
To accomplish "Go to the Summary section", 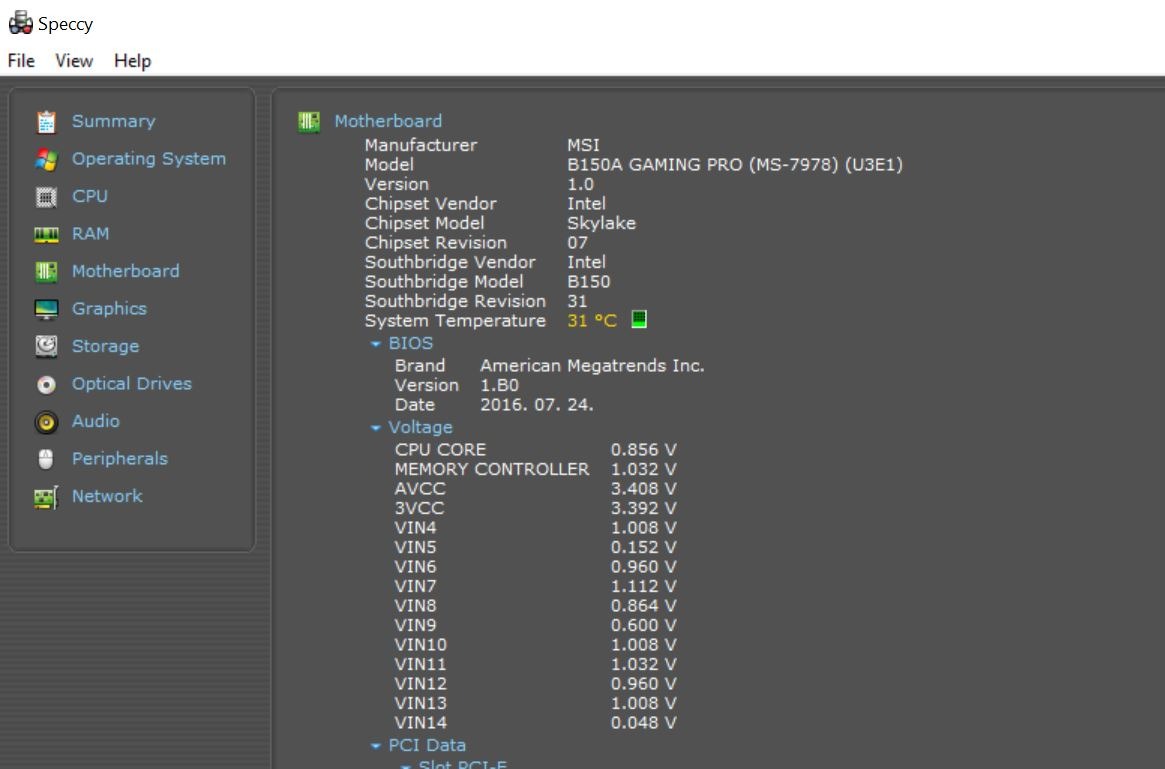I will (113, 121).
